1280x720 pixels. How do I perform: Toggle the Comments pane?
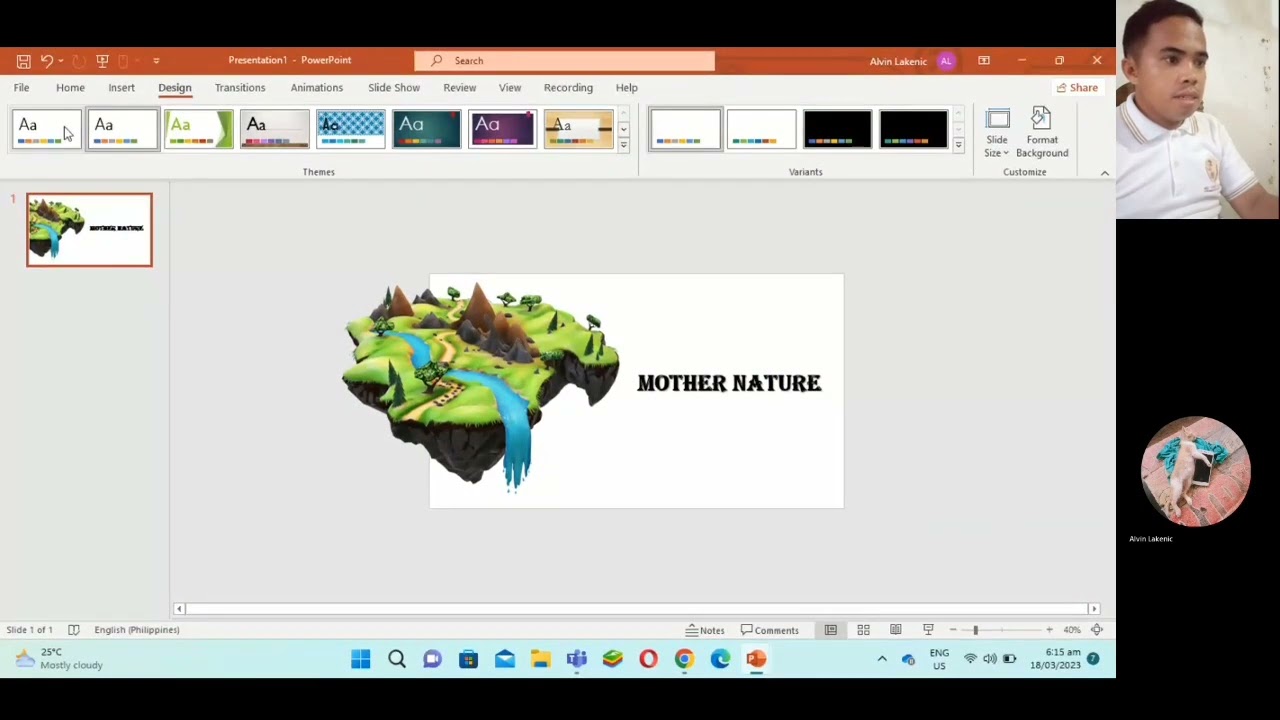pos(770,630)
